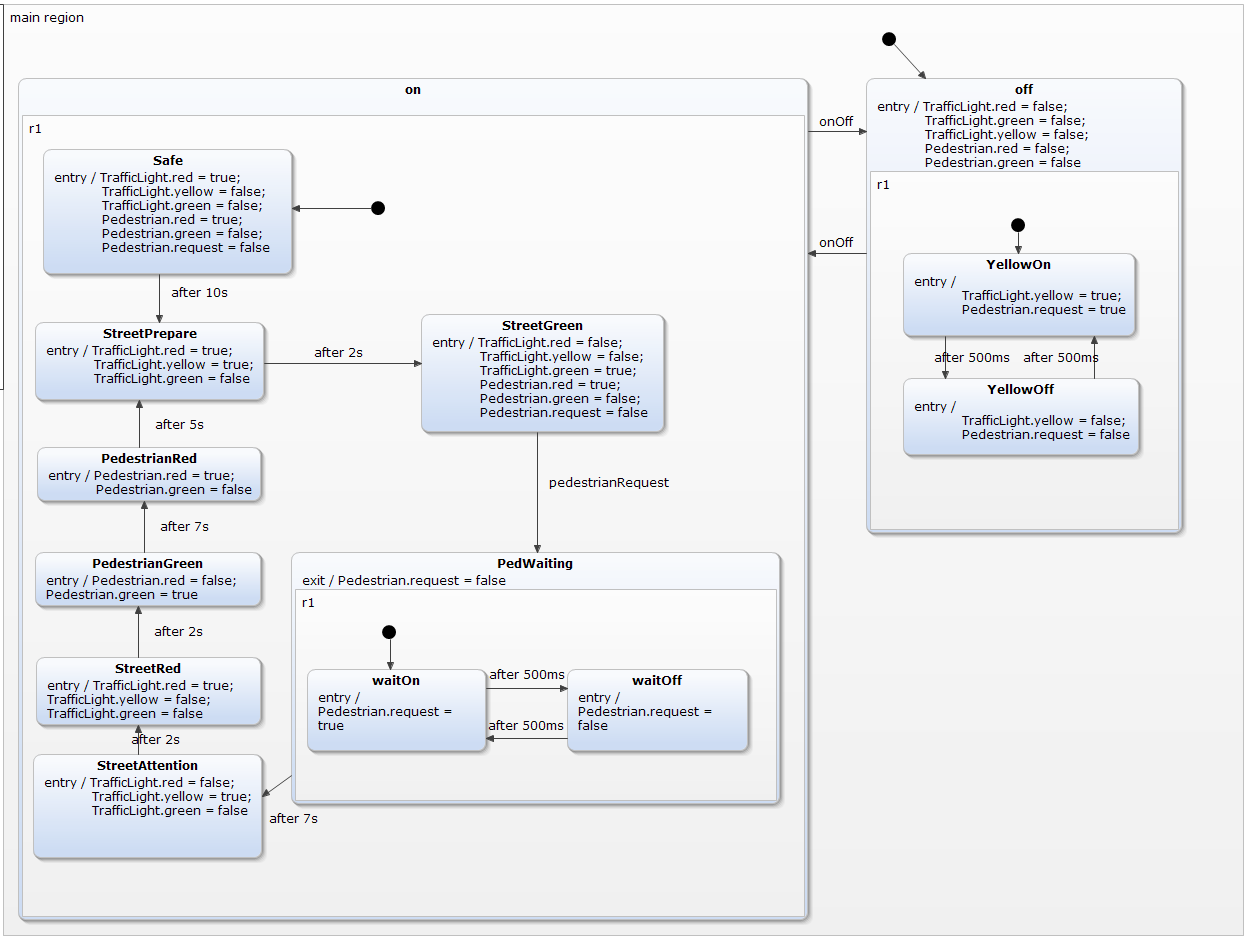Viewport: 1246px width, 937px height.
Task: Select the YellowOn state in off region
Action: 1019,294
